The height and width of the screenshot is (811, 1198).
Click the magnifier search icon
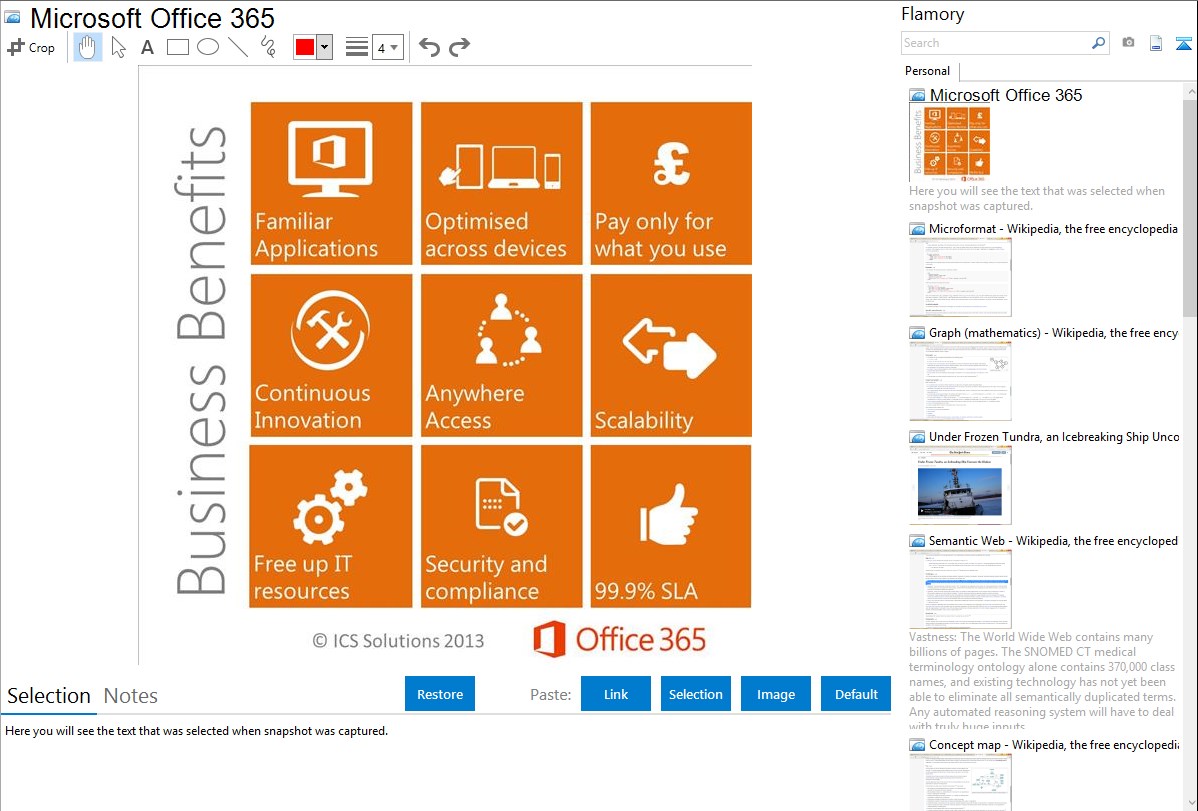point(1099,43)
